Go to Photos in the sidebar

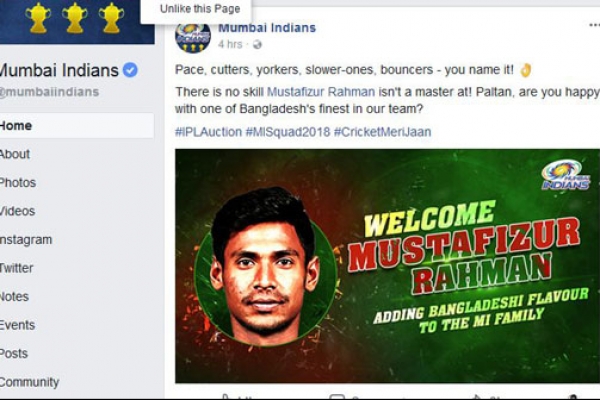(18, 183)
